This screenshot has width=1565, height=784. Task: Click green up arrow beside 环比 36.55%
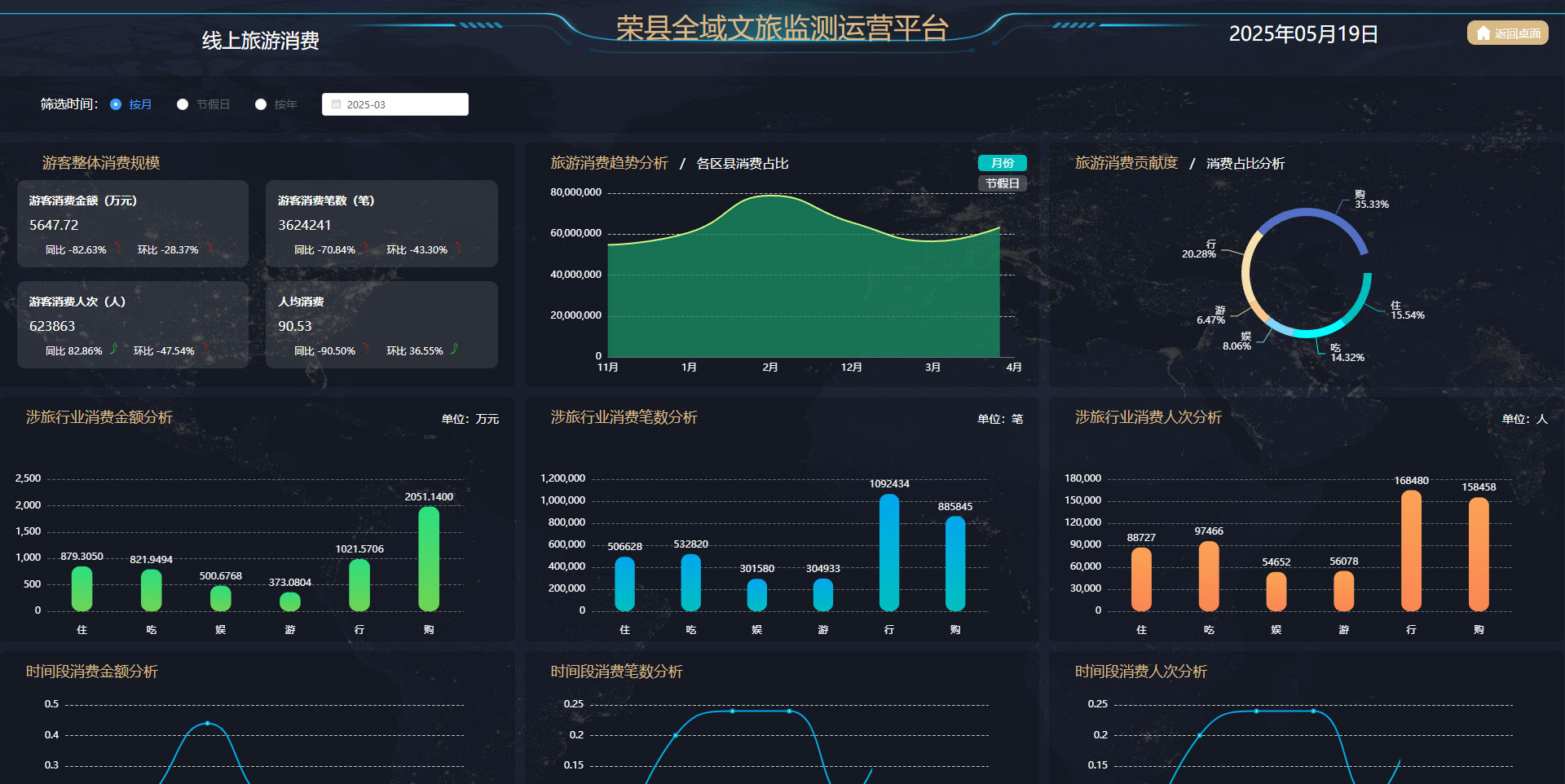[x=455, y=350]
